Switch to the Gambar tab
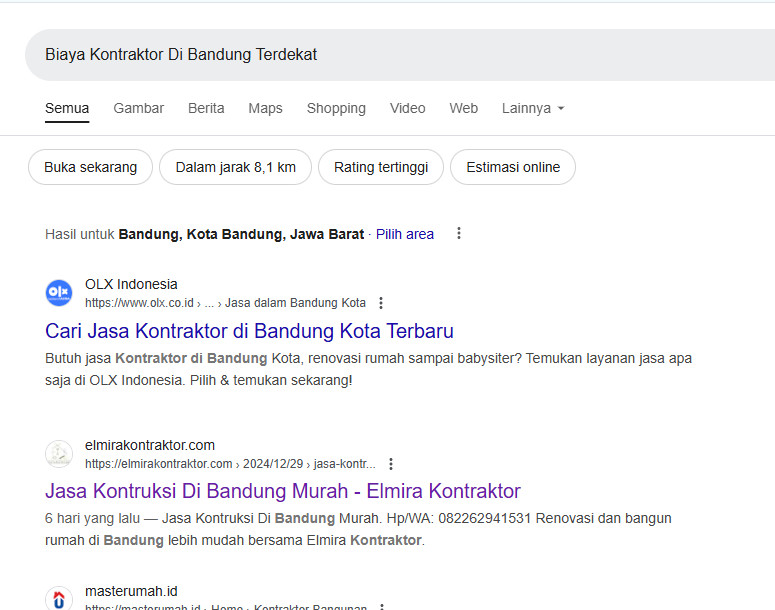 coord(138,108)
